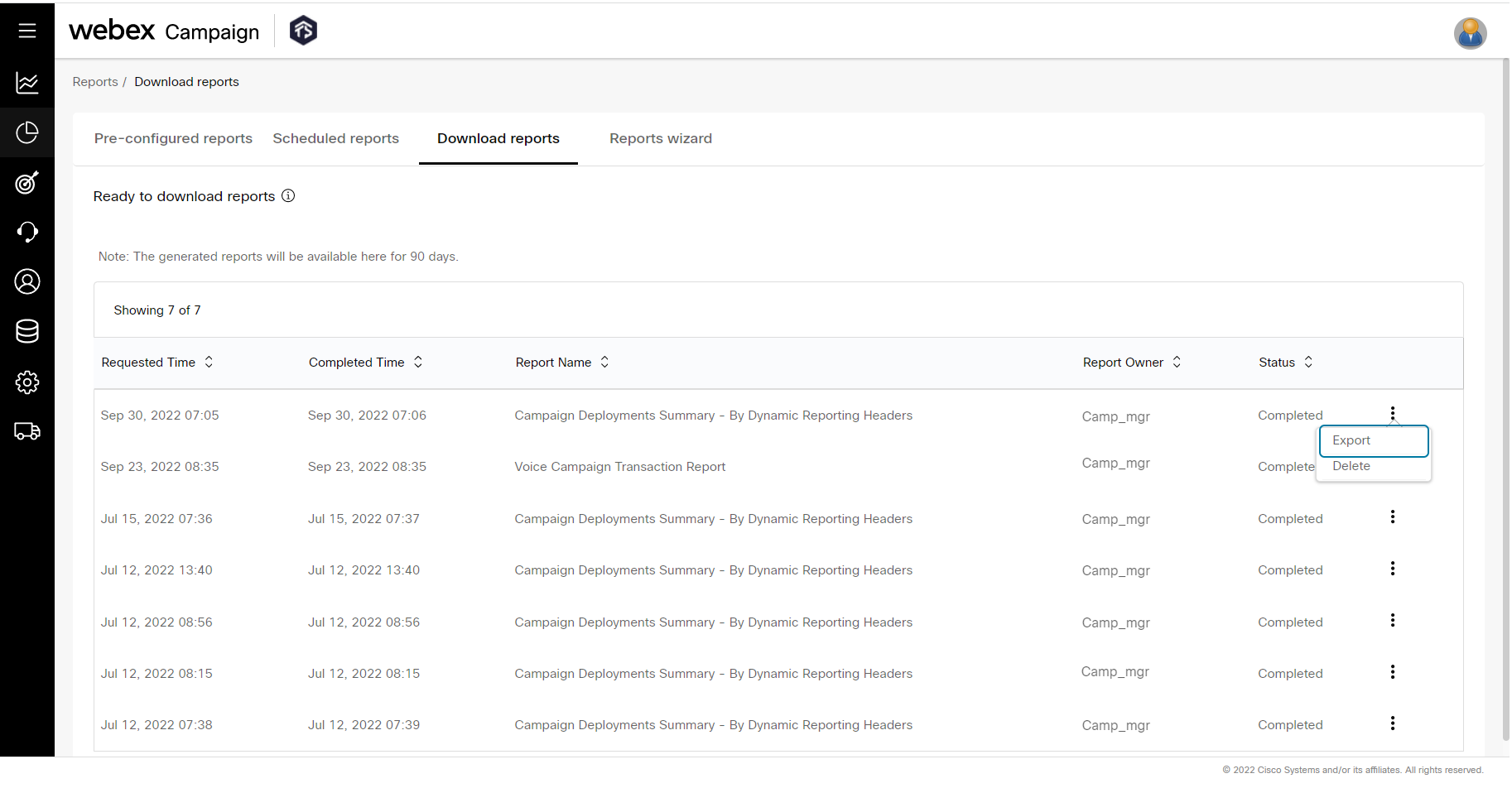Switch to Scheduled reports tab
Image resolution: width=1512 pixels, height=788 pixels.
tap(335, 138)
